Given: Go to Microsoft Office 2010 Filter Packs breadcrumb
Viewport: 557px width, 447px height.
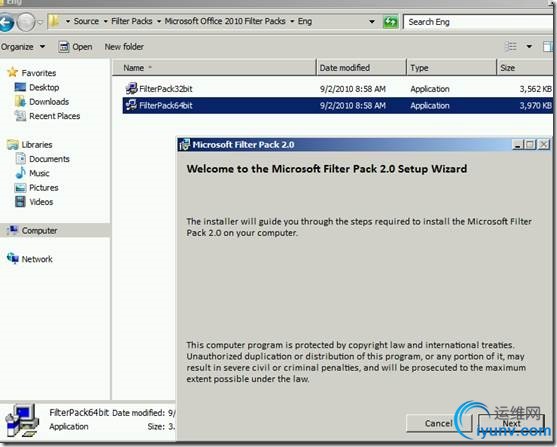Looking at the screenshot, I should 225,21.
